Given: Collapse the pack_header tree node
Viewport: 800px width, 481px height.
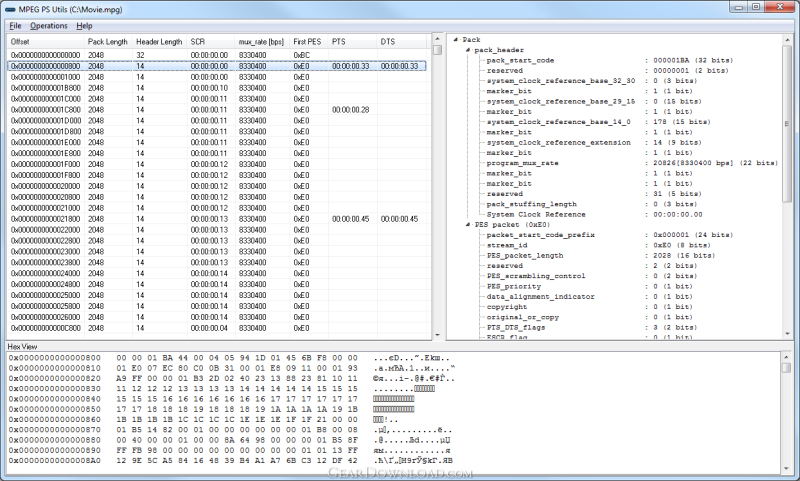Looking at the screenshot, I should pos(467,50).
